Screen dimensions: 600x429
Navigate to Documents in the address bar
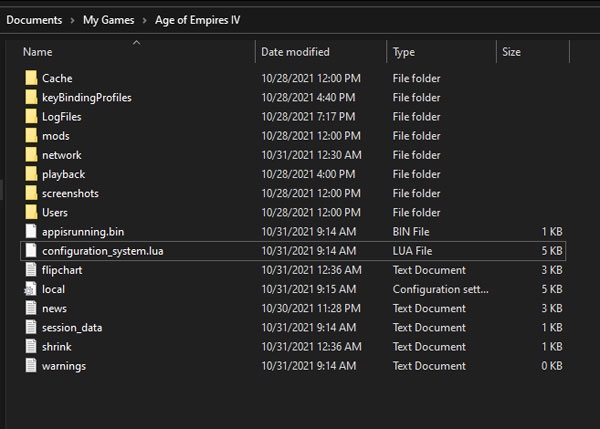(34, 20)
